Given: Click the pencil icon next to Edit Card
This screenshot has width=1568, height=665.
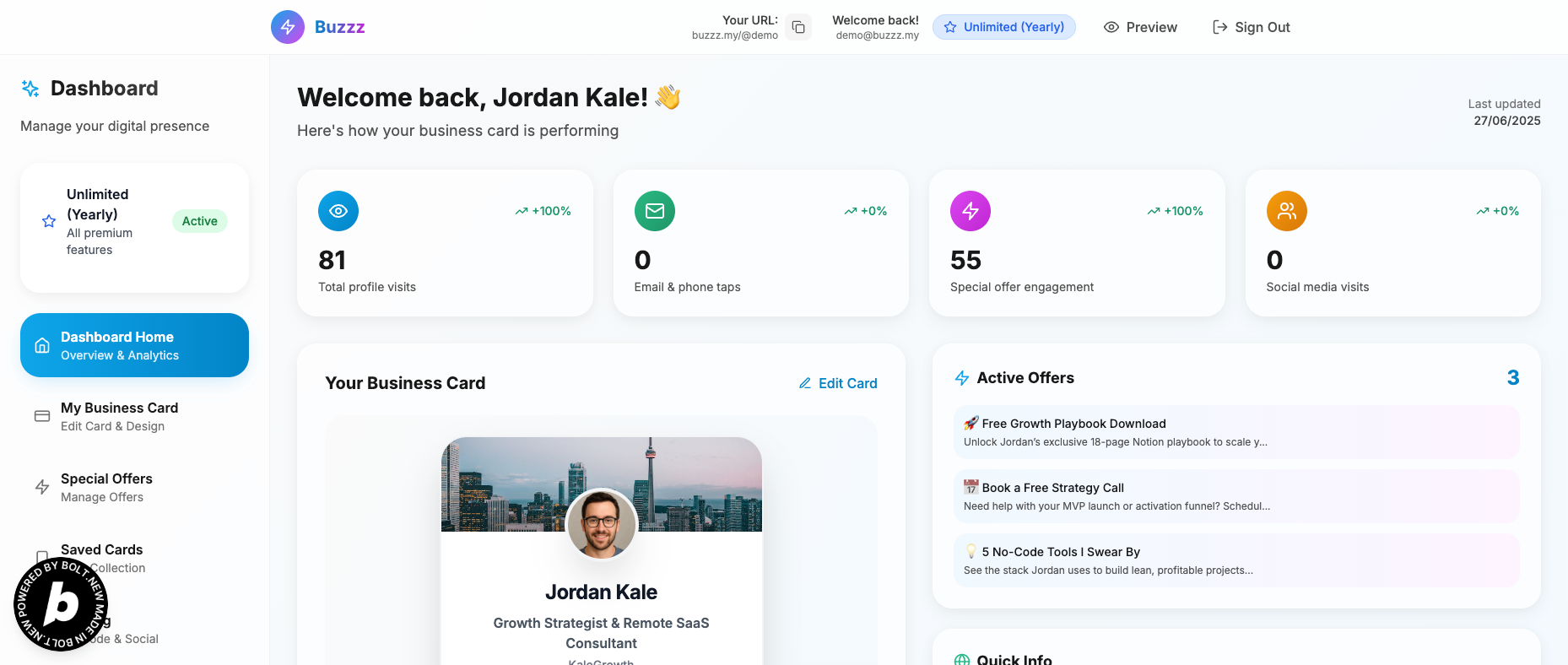Looking at the screenshot, I should tap(805, 383).
